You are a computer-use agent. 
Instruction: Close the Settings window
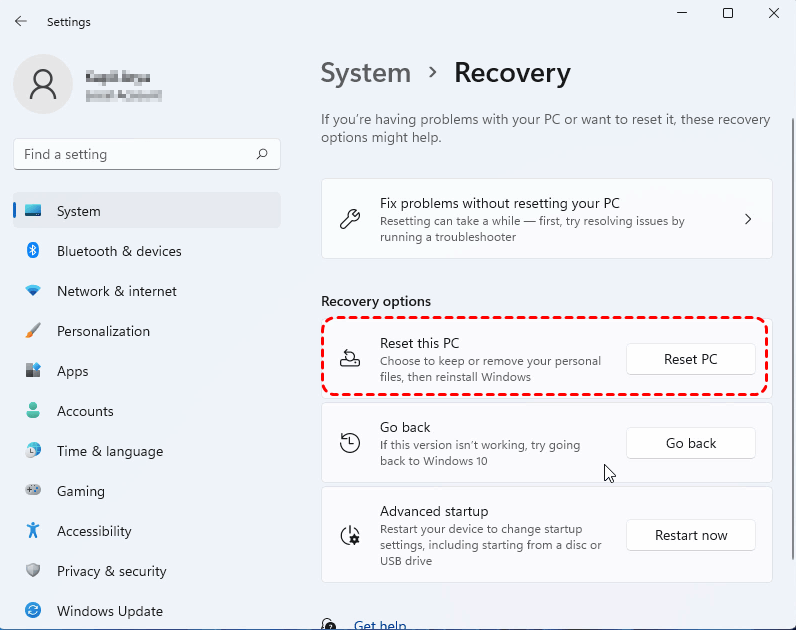click(x=774, y=13)
